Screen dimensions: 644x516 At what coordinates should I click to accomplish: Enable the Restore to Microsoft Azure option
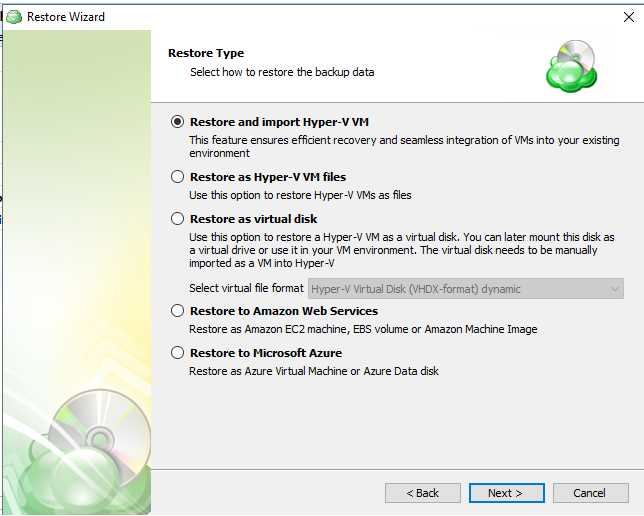coord(178,353)
